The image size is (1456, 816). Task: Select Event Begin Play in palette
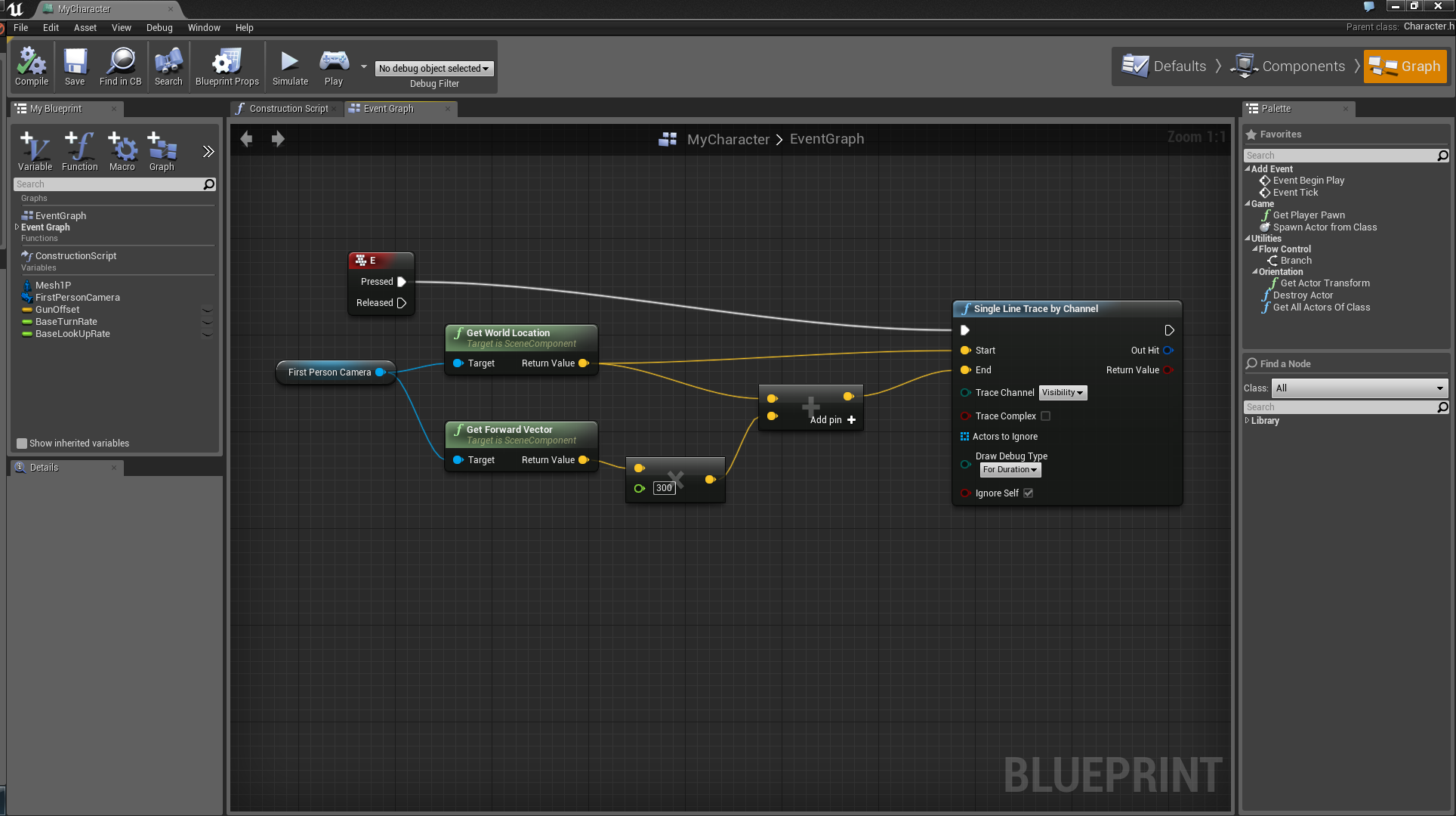pos(1308,181)
